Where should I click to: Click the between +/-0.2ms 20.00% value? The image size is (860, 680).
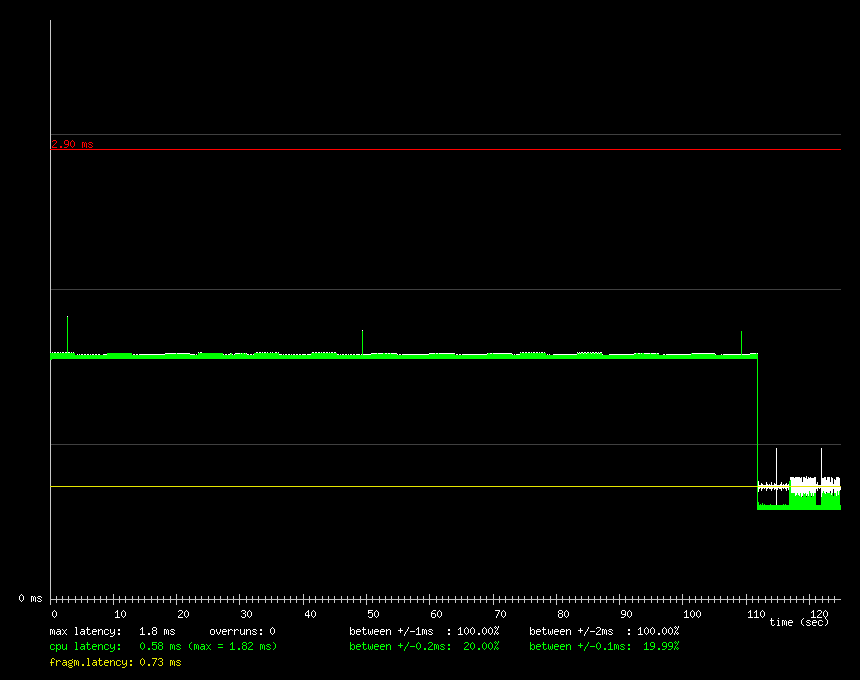point(424,647)
